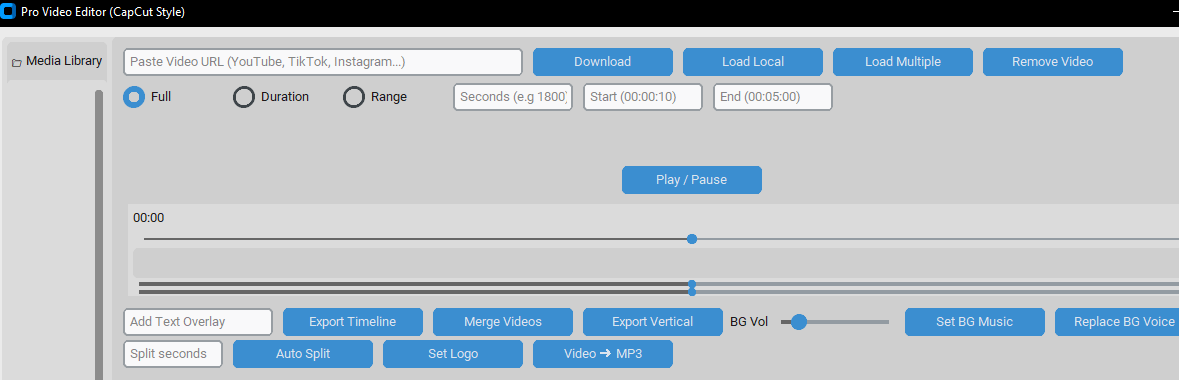1179x380 pixels.
Task: Click the End time input field
Action: [773, 97]
